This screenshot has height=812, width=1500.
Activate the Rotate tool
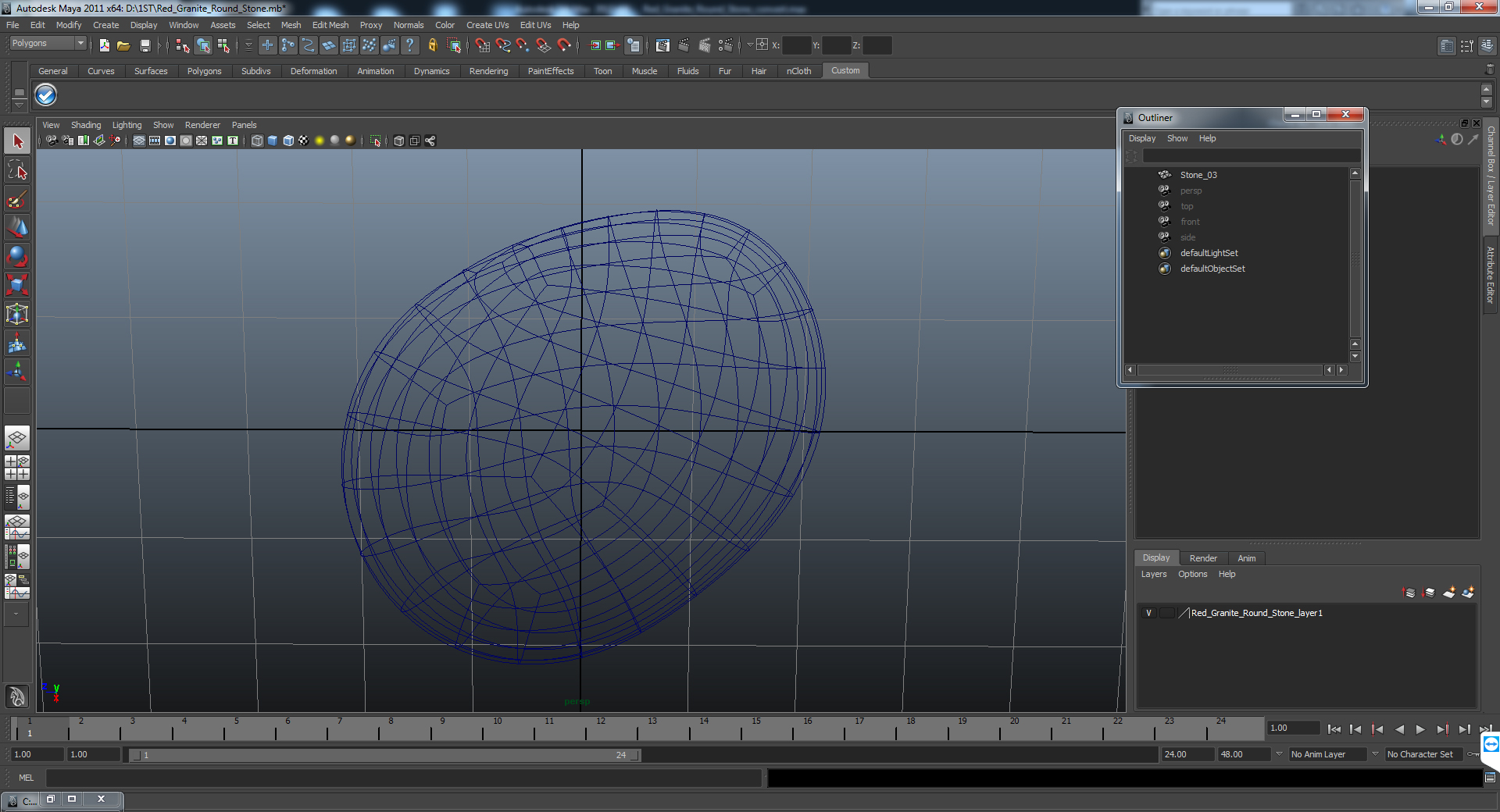(x=17, y=257)
